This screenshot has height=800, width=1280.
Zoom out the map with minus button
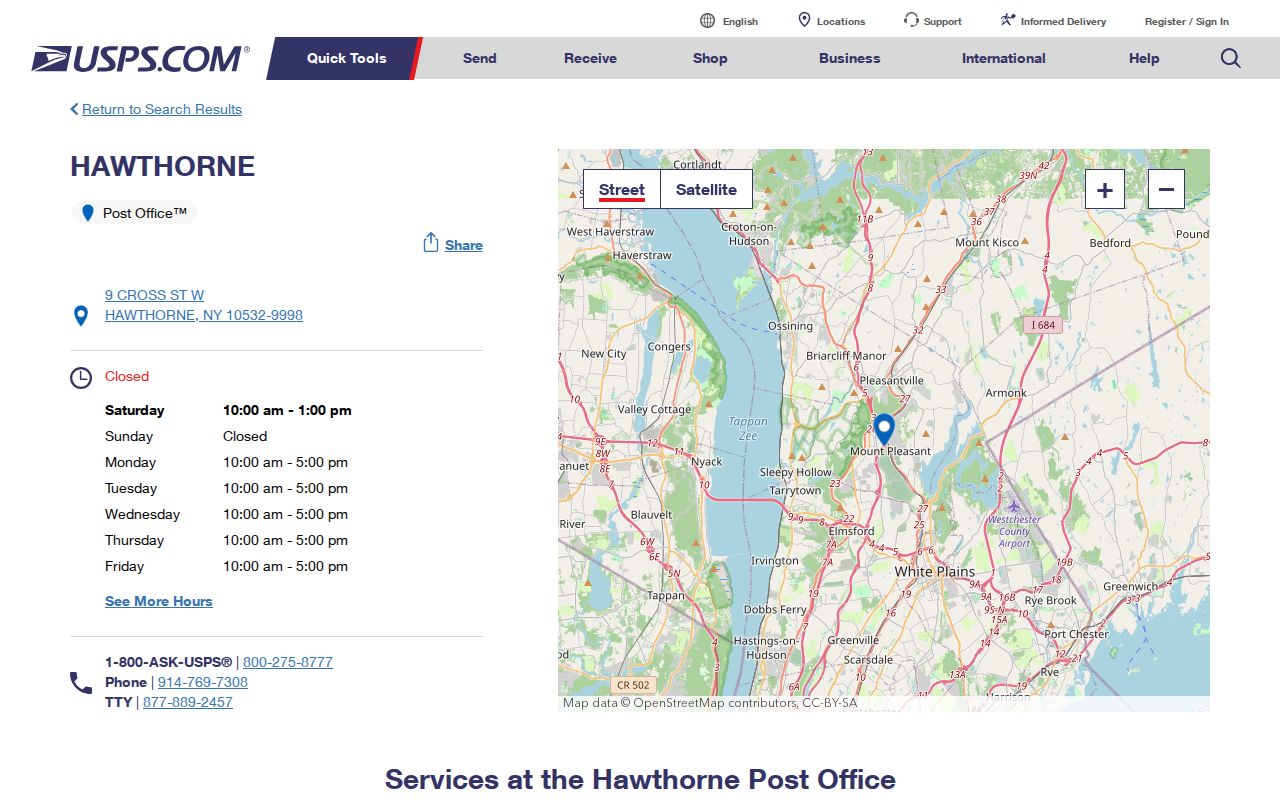click(x=1166, y=189)
